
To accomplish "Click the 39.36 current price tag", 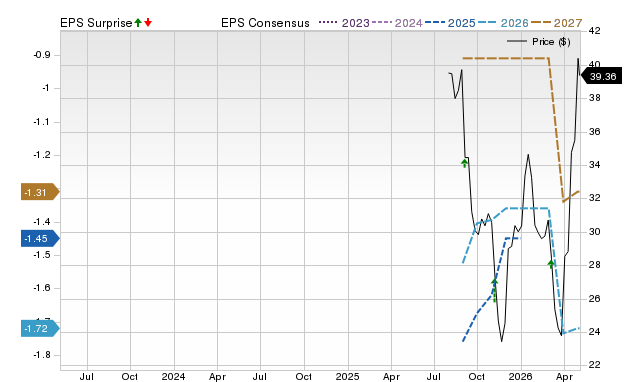I will 601,76.
